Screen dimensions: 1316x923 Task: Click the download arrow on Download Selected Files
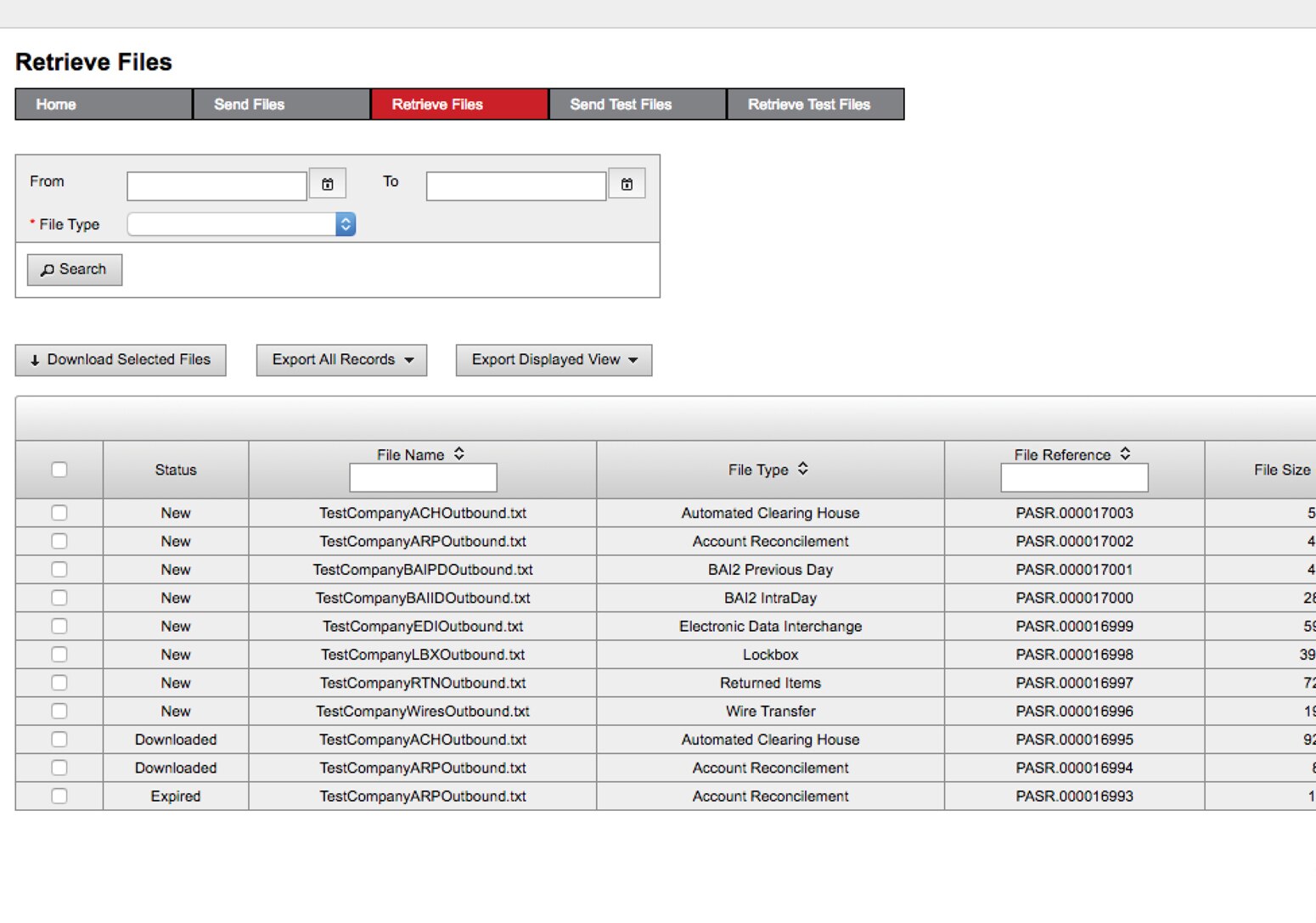click(x=34, y=359)
